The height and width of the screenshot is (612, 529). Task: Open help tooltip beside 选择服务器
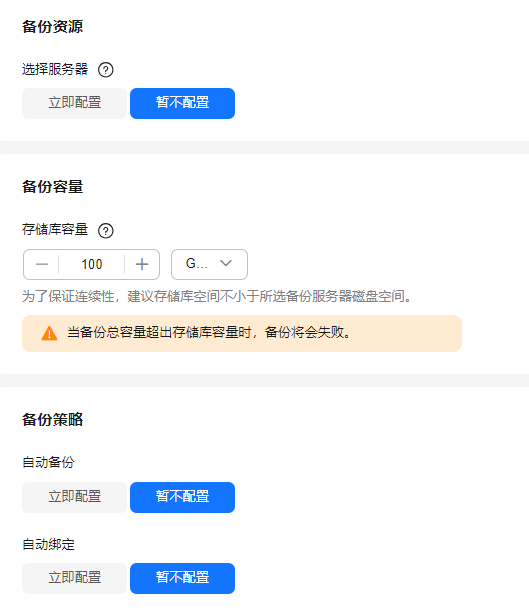click(105, 70)
